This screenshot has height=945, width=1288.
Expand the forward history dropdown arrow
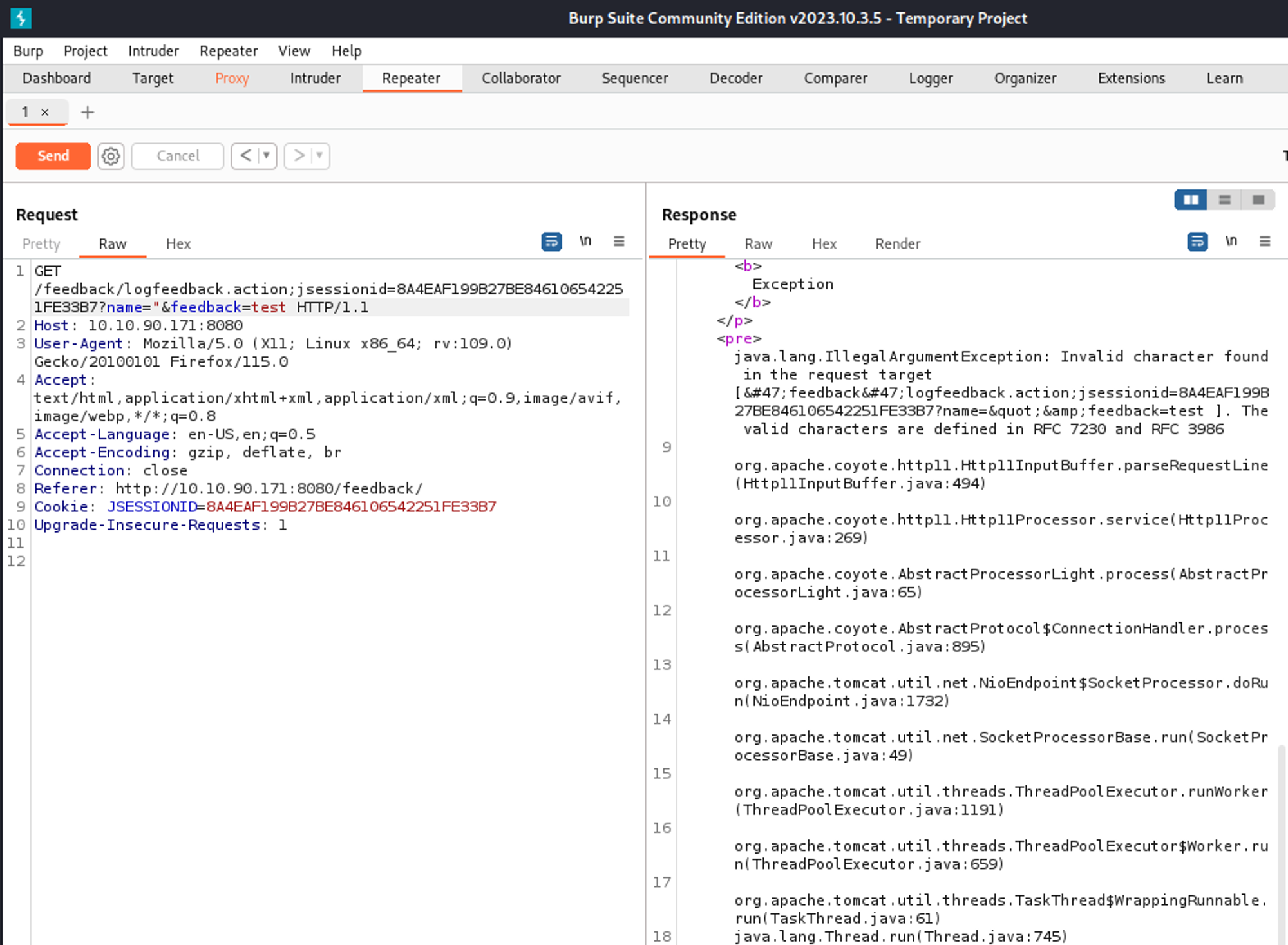tap(319, 156)
